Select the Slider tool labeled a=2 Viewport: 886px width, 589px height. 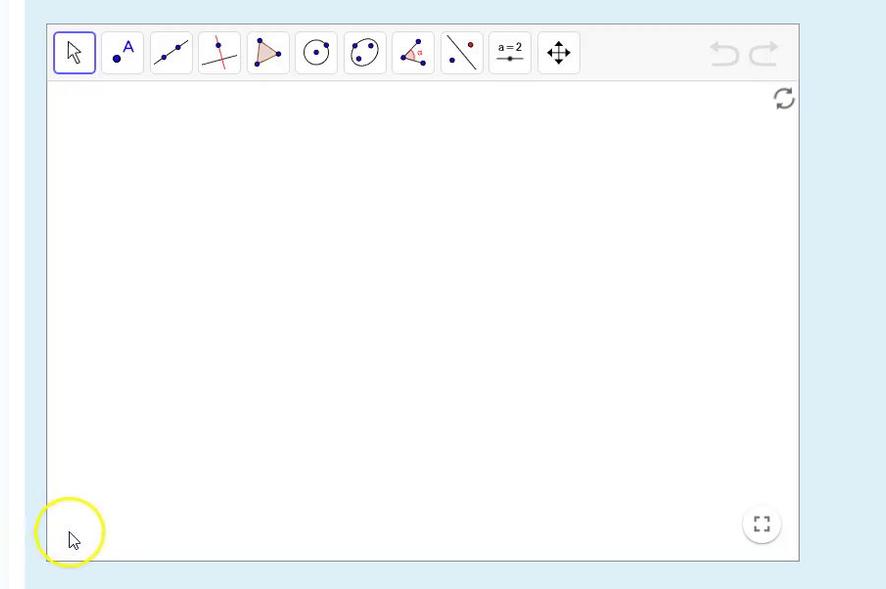click(x=510, y=53)
